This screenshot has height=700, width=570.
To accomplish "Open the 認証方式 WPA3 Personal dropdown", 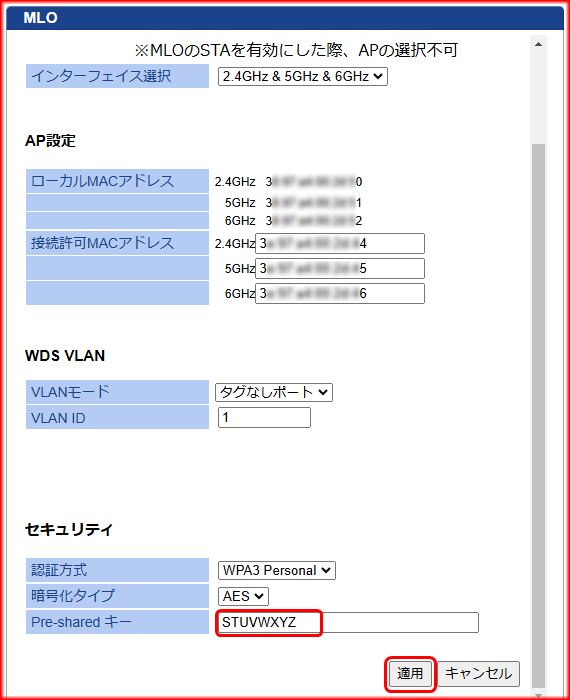I will (277, 570).
